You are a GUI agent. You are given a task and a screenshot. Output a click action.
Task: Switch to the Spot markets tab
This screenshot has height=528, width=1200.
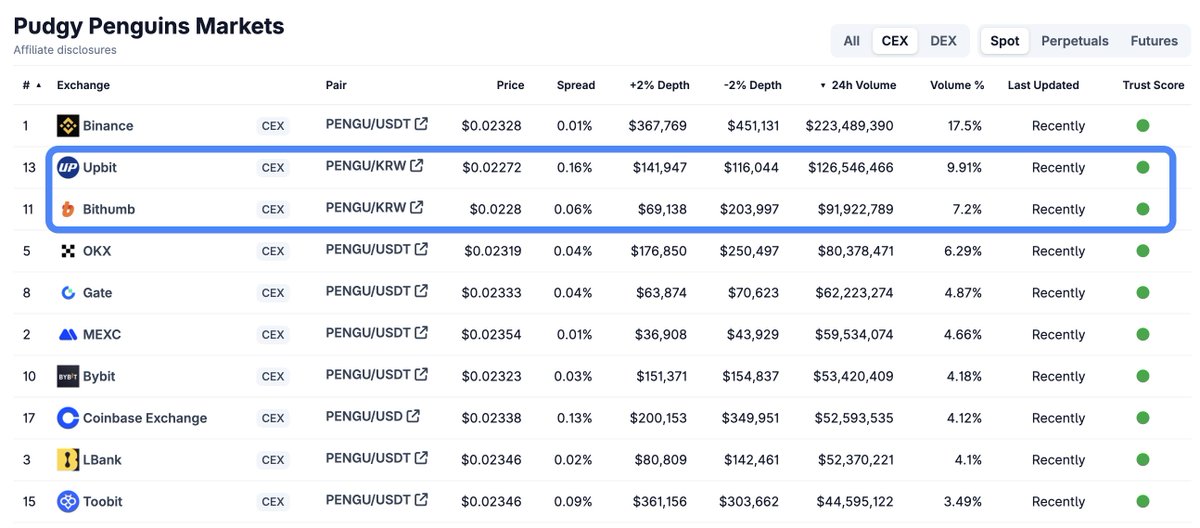[1004, 41]
